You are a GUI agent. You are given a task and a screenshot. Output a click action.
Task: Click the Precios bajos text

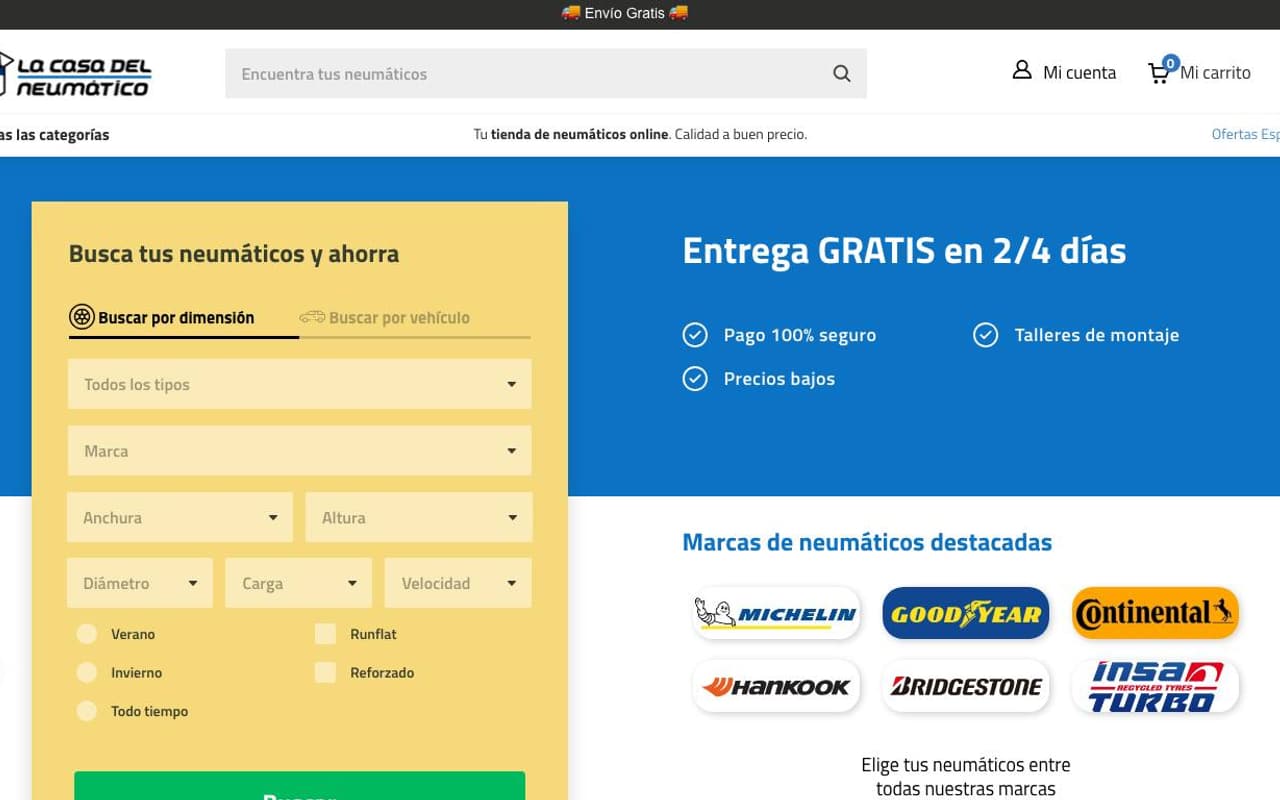779,378
